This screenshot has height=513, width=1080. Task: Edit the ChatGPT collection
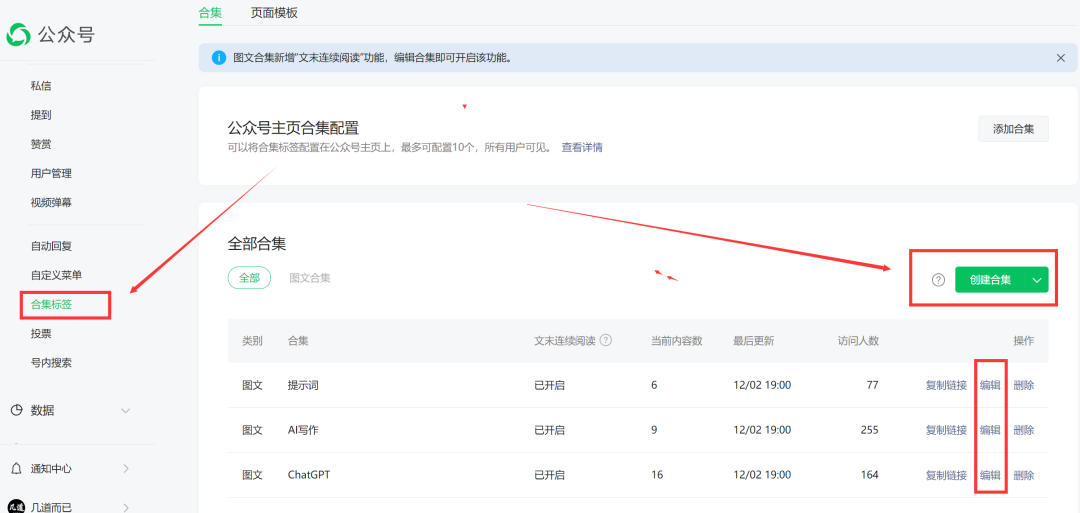990,474
